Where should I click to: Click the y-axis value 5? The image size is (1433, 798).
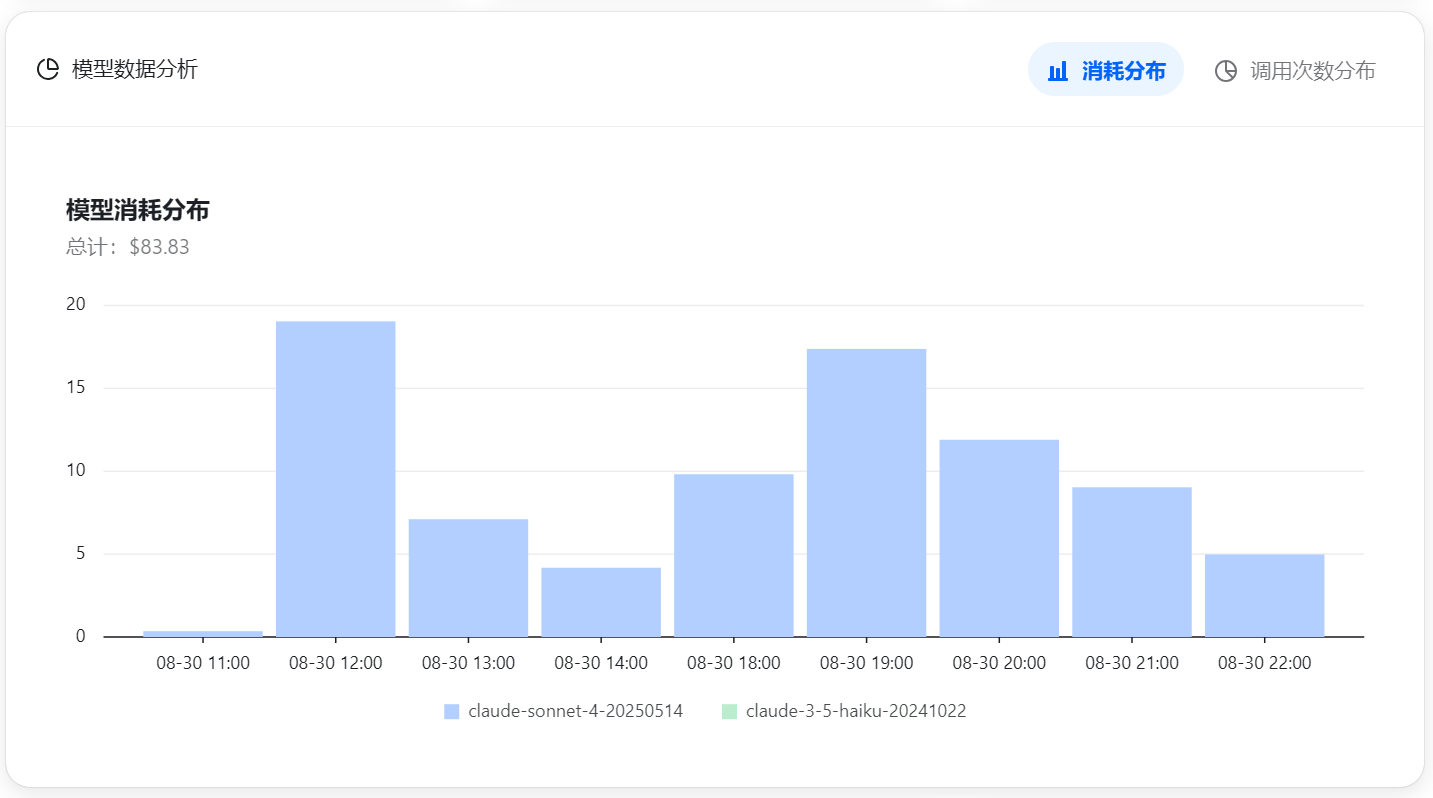(x=81, y=554)
